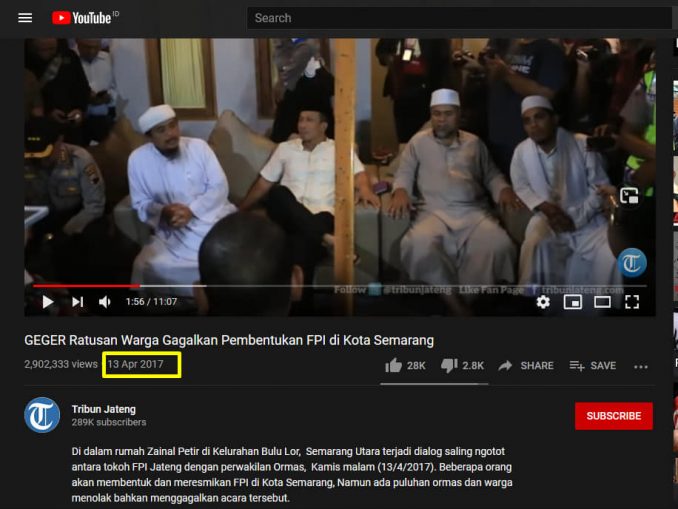Screen dimensions: 678x509
Task: Subscribe to Tribun Jateng
Action: (x=614, y=416)
